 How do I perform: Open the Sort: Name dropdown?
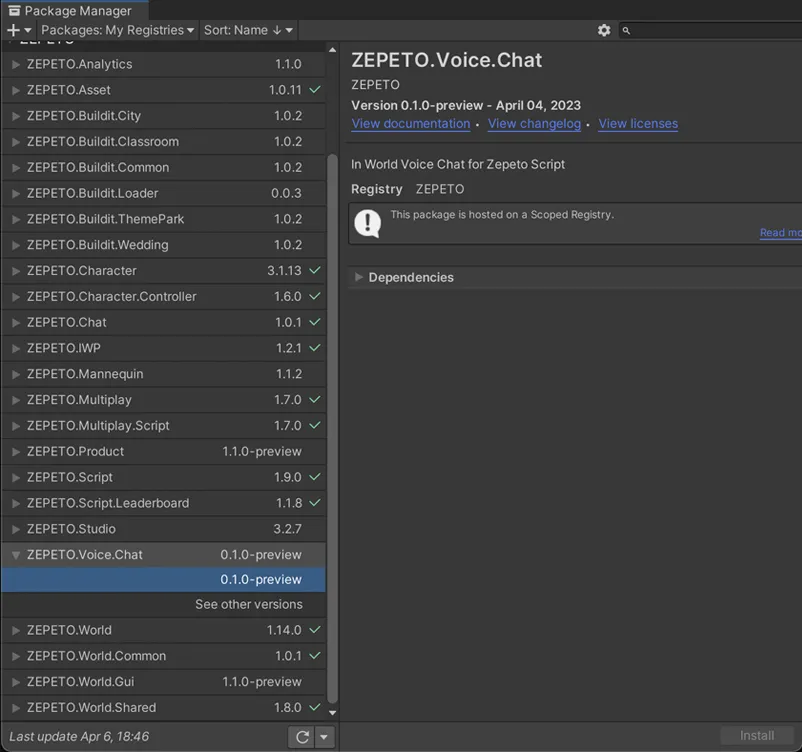(248, 30)
